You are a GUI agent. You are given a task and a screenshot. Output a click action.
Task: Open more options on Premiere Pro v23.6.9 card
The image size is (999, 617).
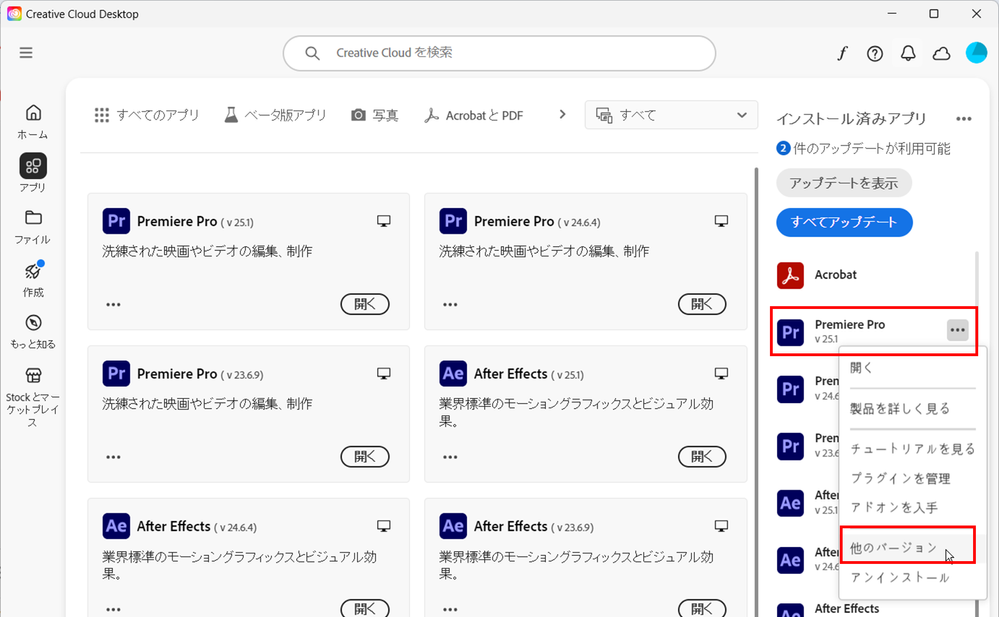pos(113,457)
